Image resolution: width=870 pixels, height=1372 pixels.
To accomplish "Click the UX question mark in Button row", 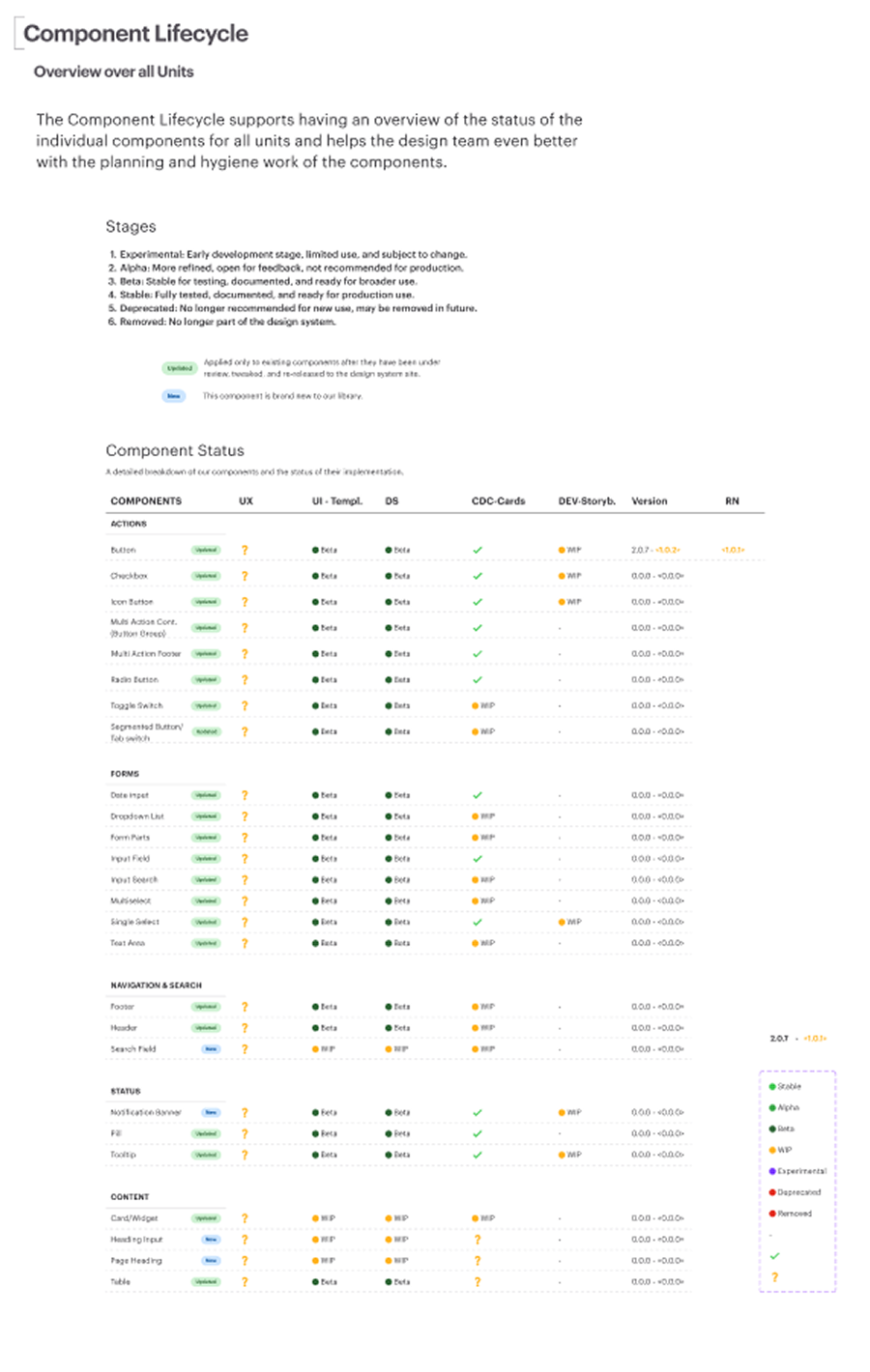I will [x=245, y=550].
